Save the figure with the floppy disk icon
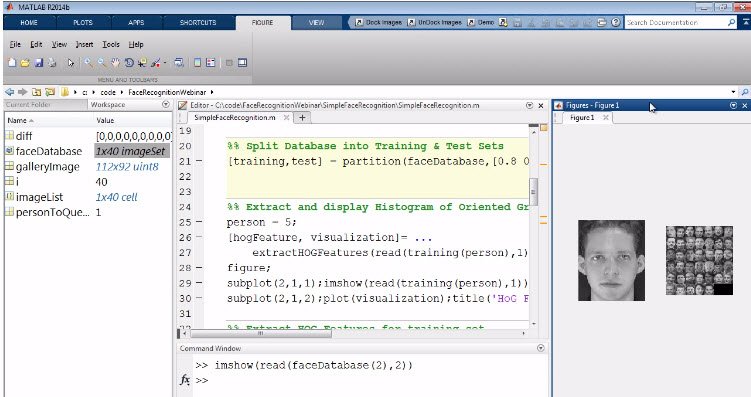 click(39, 63)
